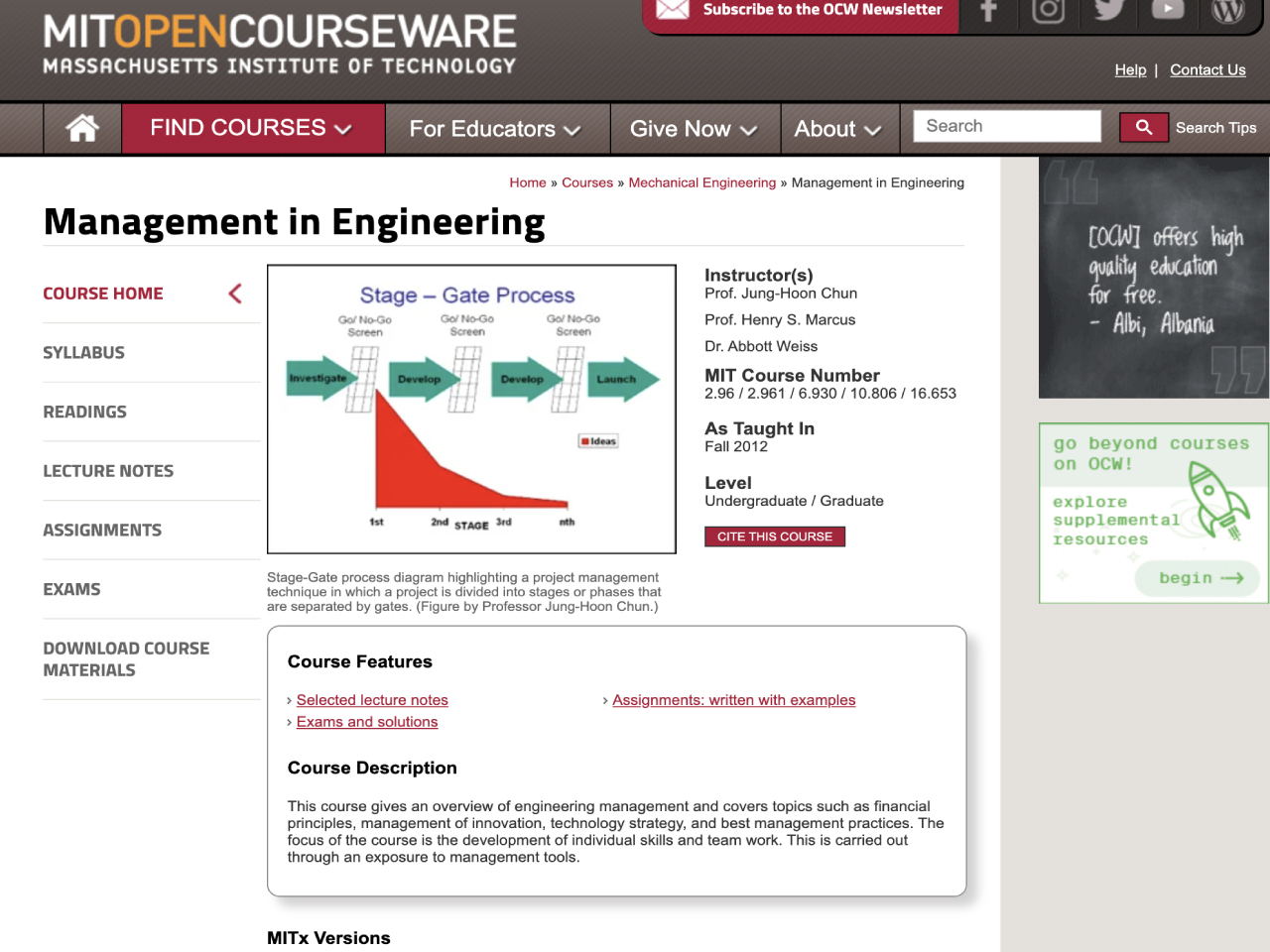Open the Contact Us link
This screenshot has height=952, width=1270.
[x=1207, y=69]
